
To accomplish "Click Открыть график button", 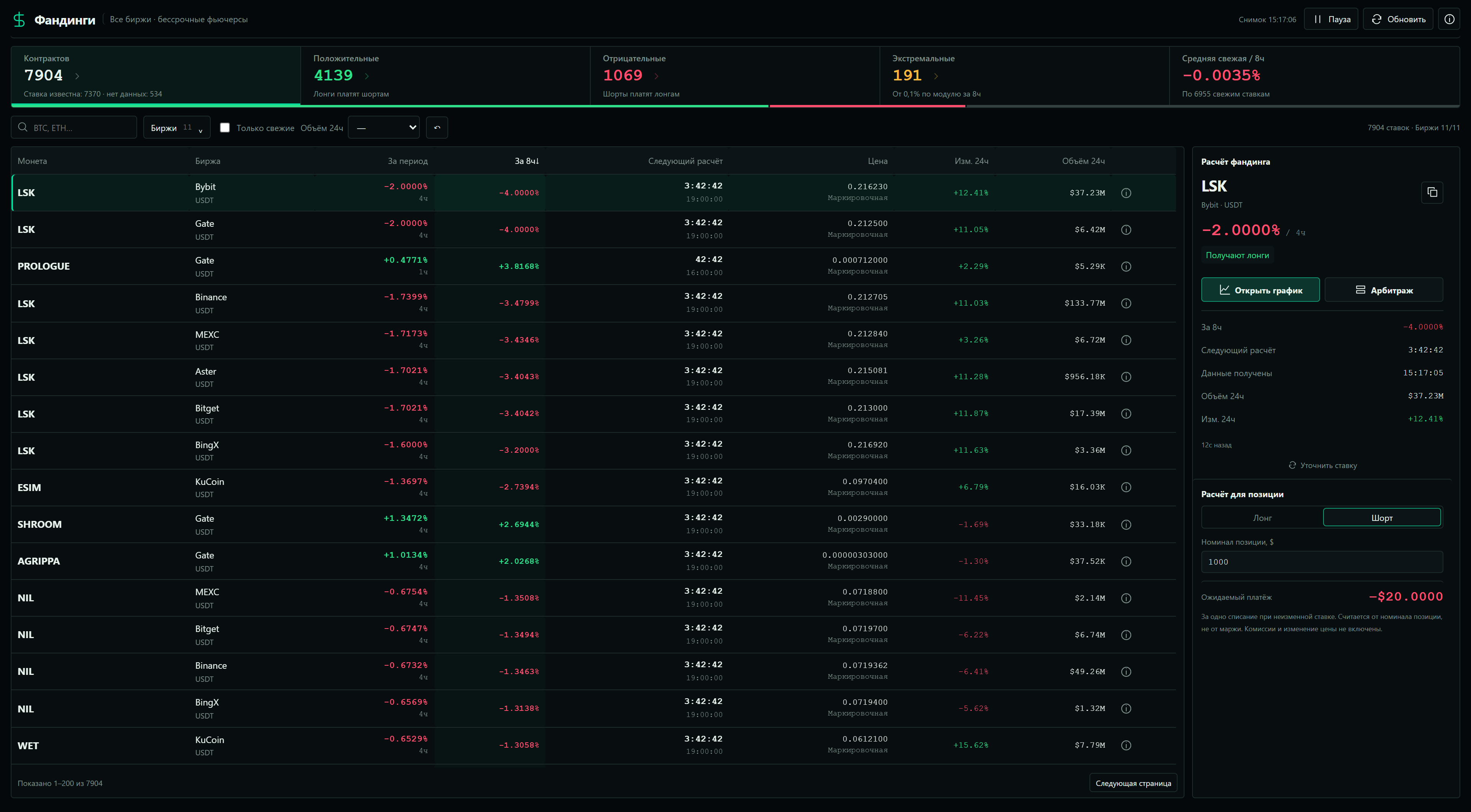I will (x=1260, y=290).
